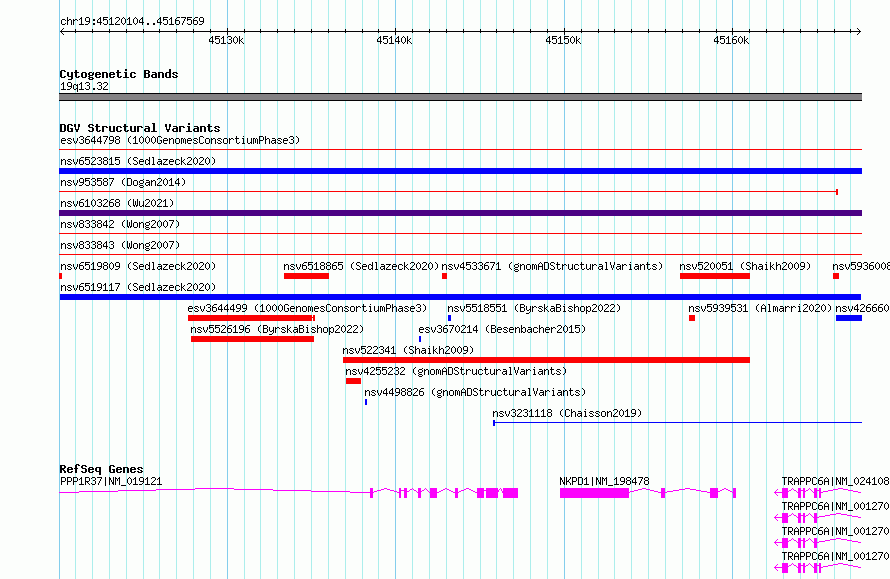Screen dimensions: 890x579
Task: Select the nsv833843 (Wong2007) variant label
Action: [x=120, y=245]
